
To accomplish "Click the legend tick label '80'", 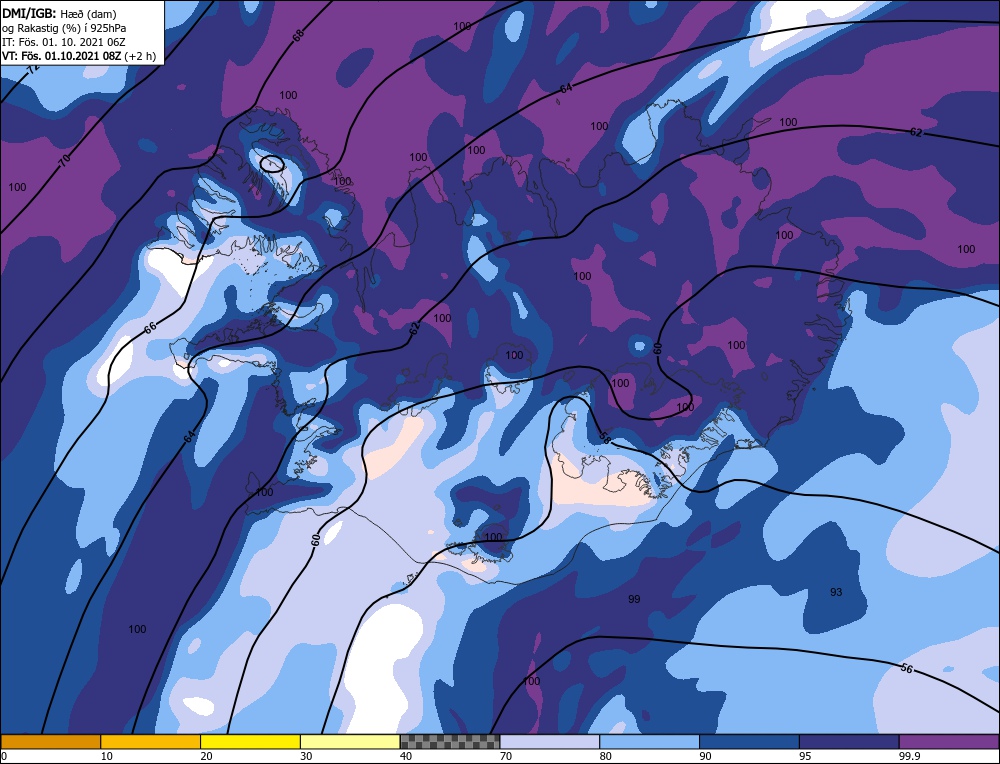I will pyautogui.click(x=606, y=756).
